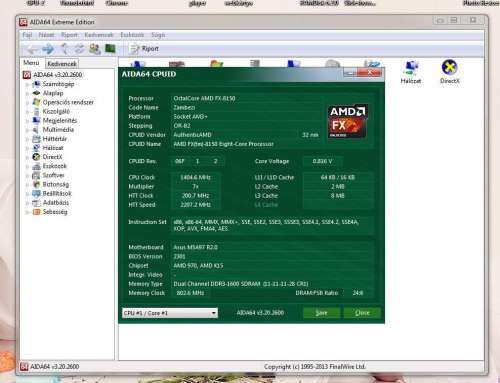500x383 pixels.
Task: Select the Operációs rendszer tree icon
Action: (x=36, y=102)
